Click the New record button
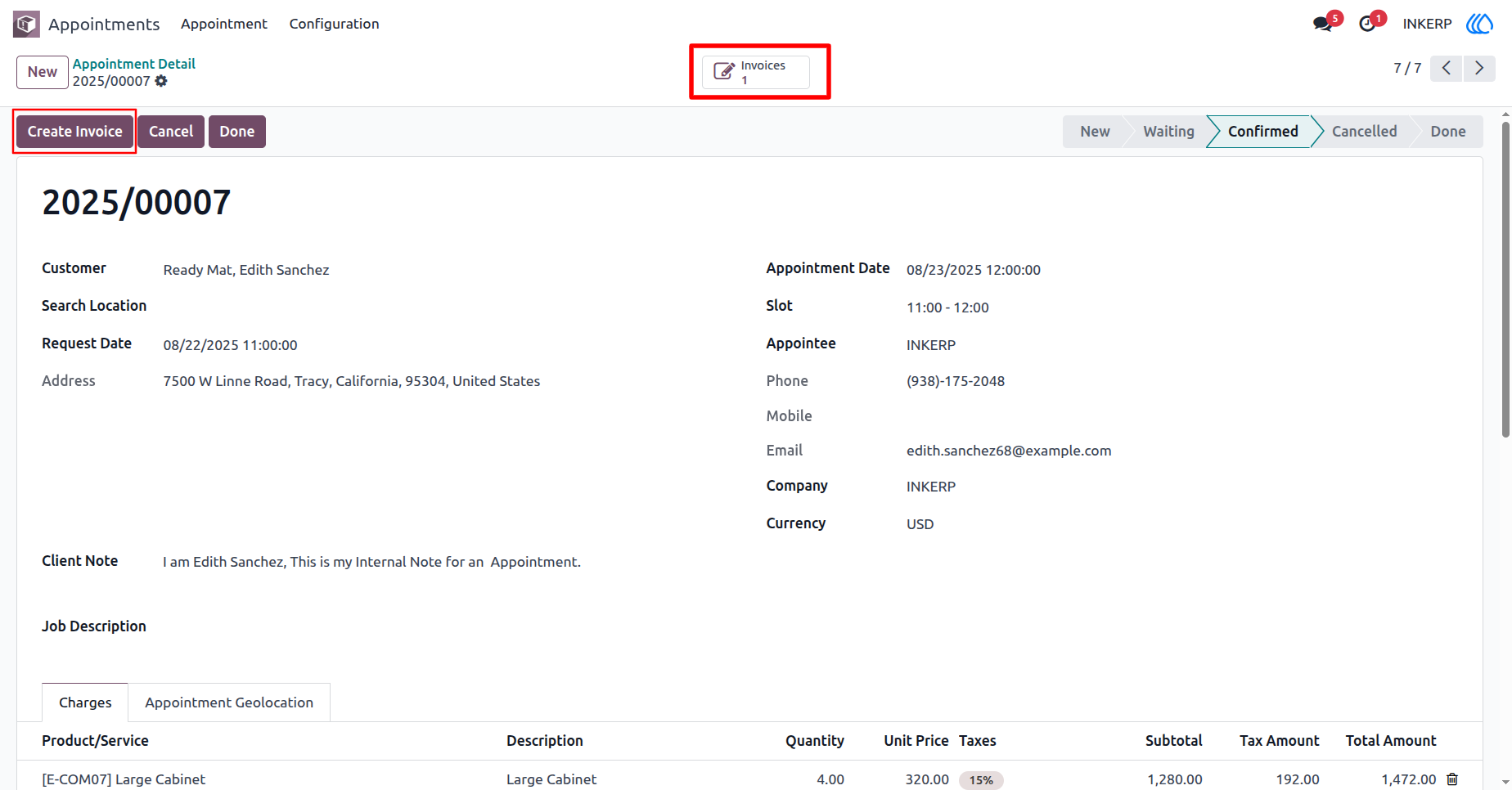 click(43, 72)
